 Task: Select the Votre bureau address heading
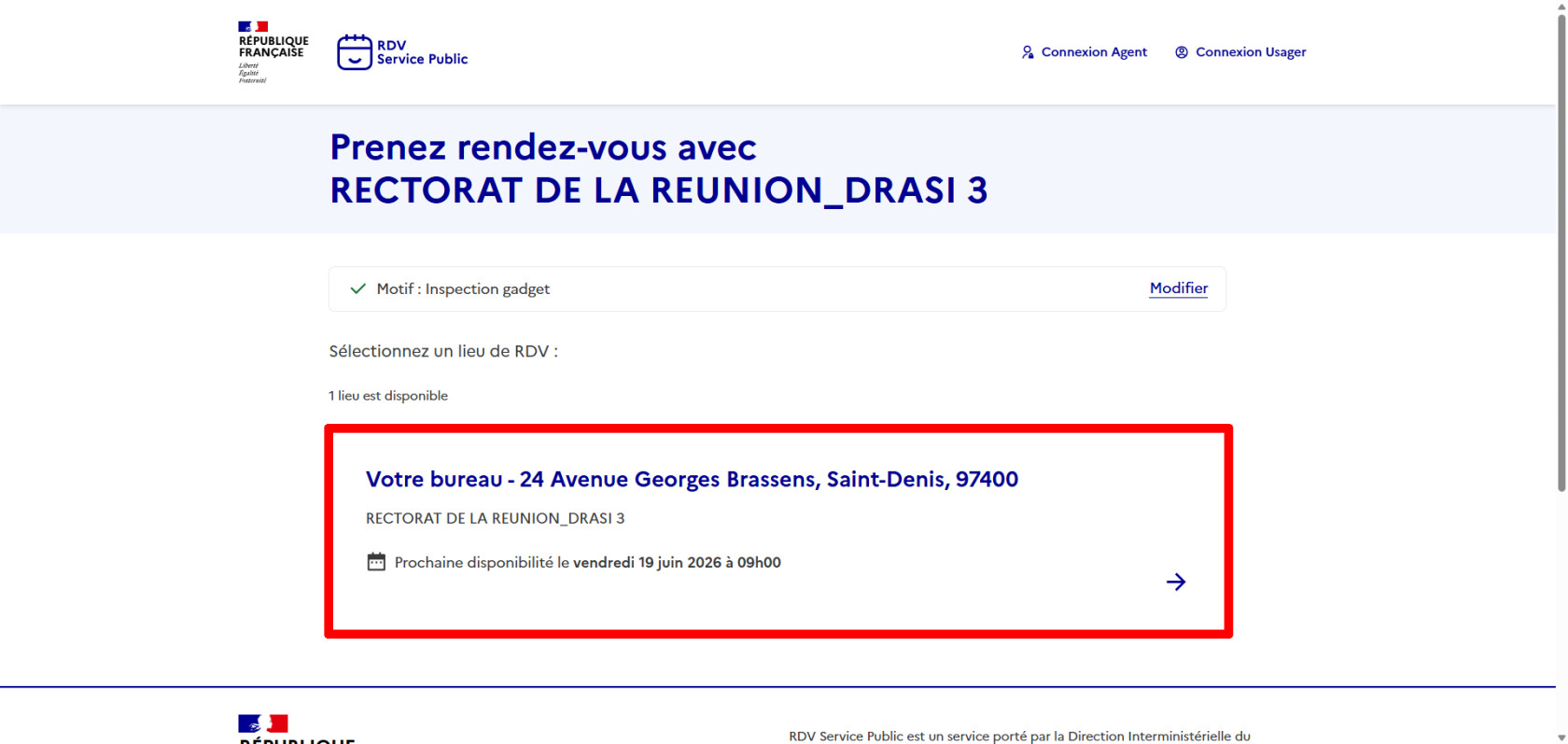click(692, 479)
